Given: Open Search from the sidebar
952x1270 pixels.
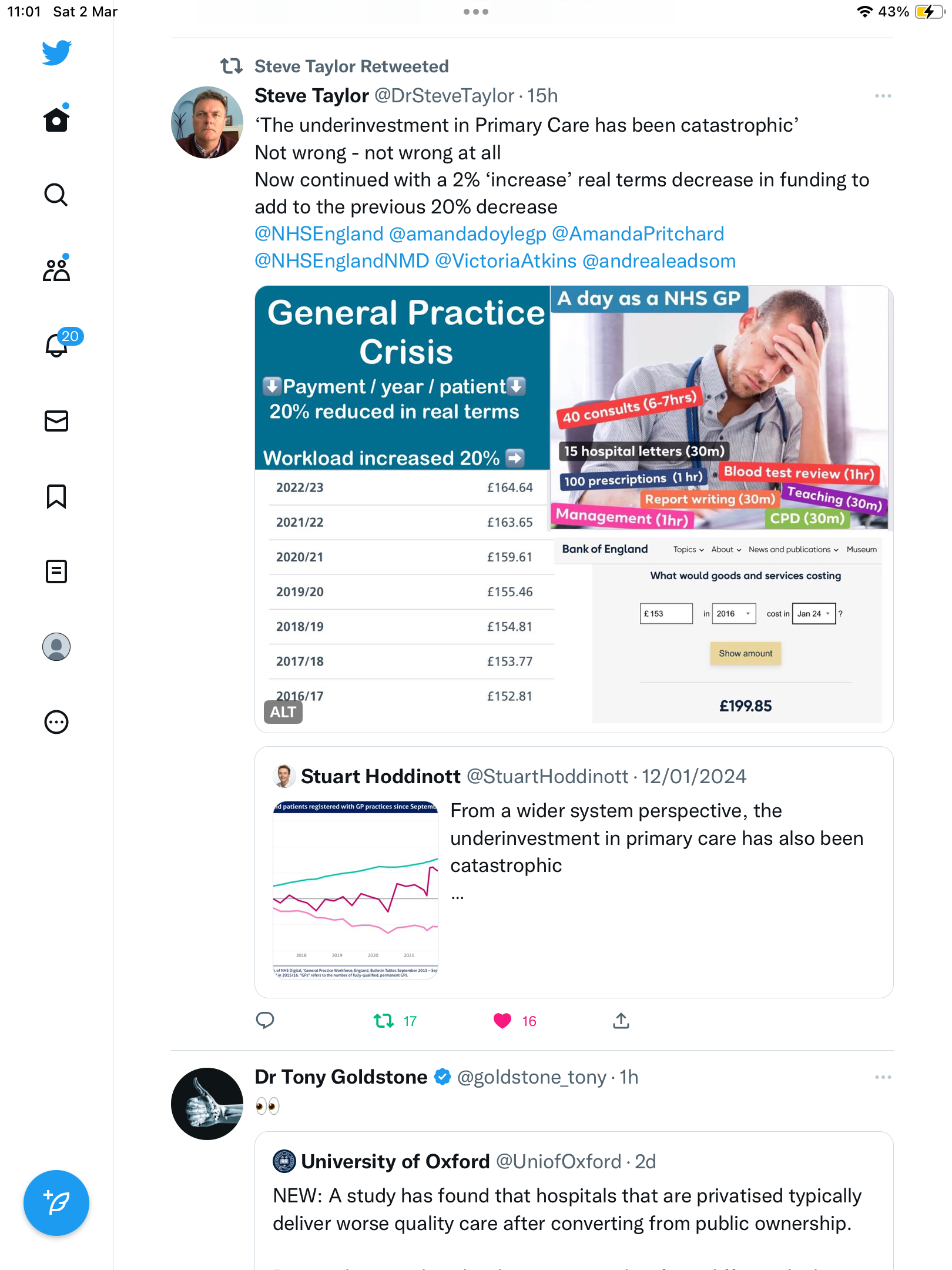Looking at the screenshot, I should point(56,195).
